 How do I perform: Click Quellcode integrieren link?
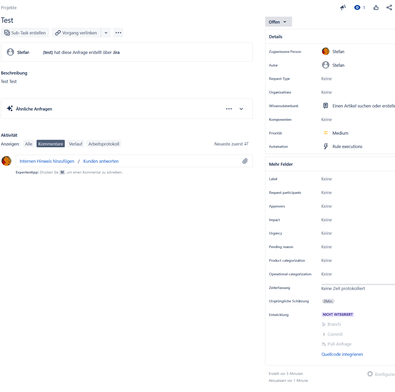(342, 354)
